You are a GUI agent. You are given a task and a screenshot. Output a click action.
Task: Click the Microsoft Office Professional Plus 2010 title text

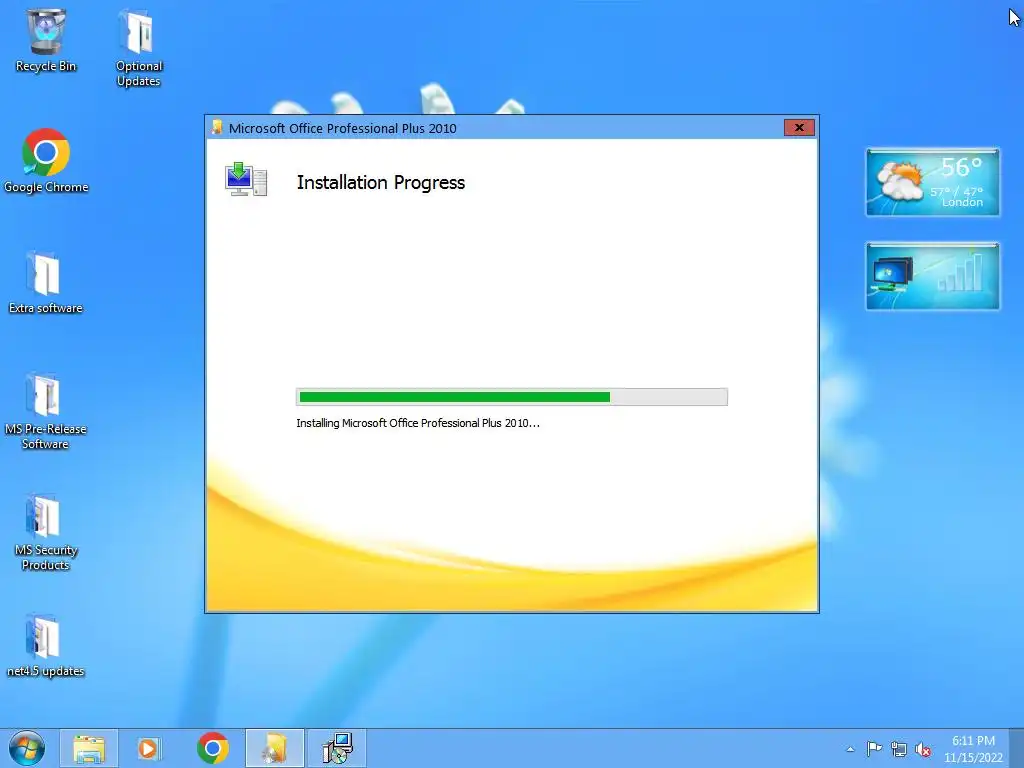pos(342,128)
